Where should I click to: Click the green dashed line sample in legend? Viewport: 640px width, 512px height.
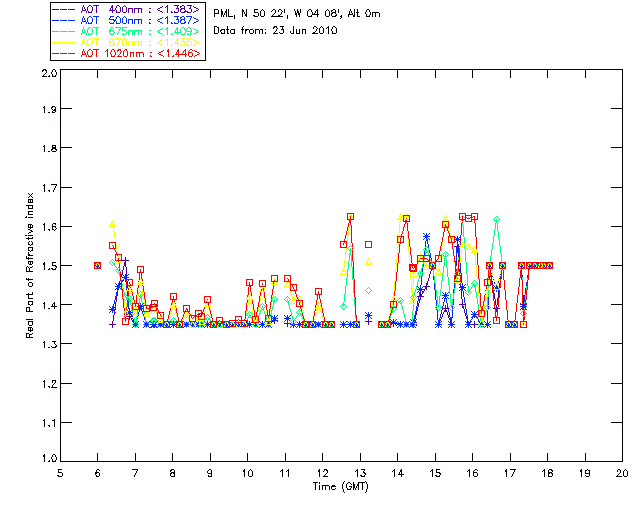tap(64, 31)
